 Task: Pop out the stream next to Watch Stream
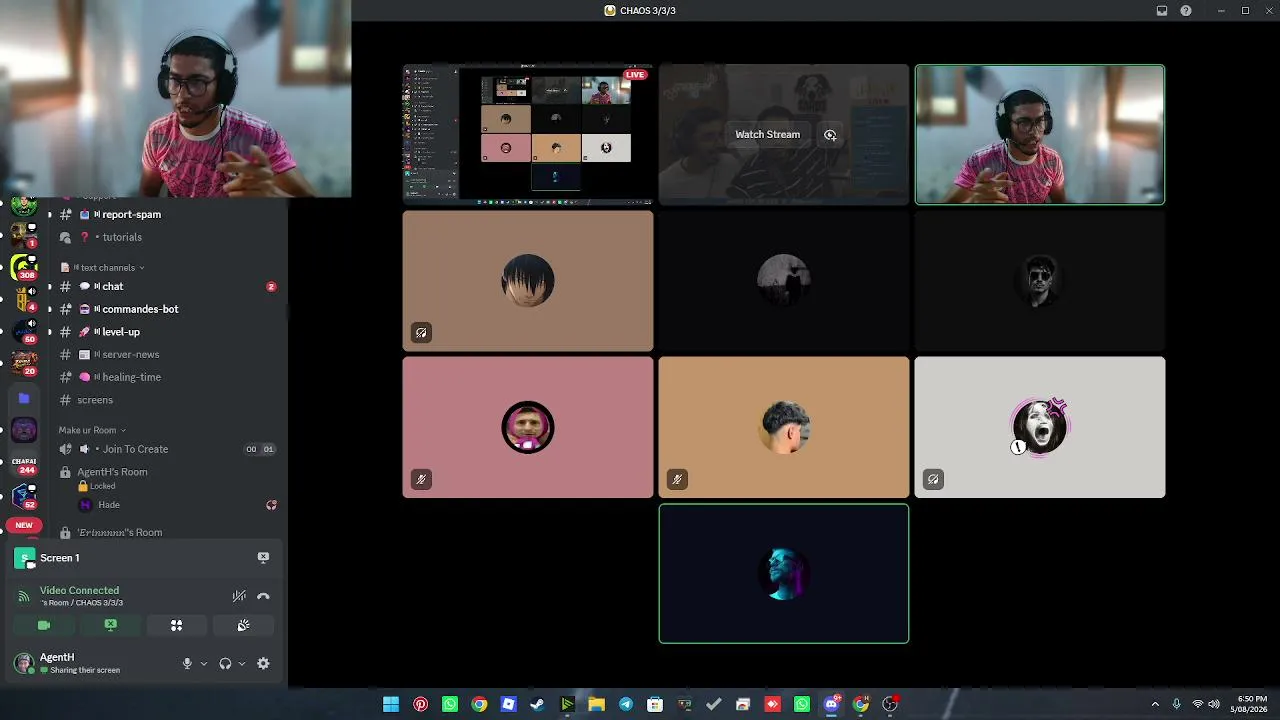coord(830,134)
